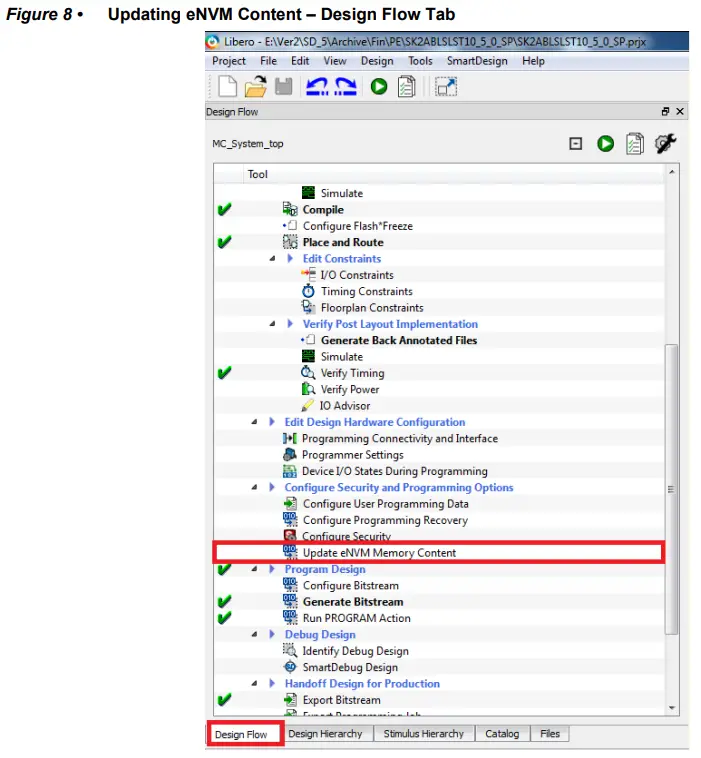
Task: Click the Programmer Settings icon
Action: pyautogui.click(x=290, y=454)
